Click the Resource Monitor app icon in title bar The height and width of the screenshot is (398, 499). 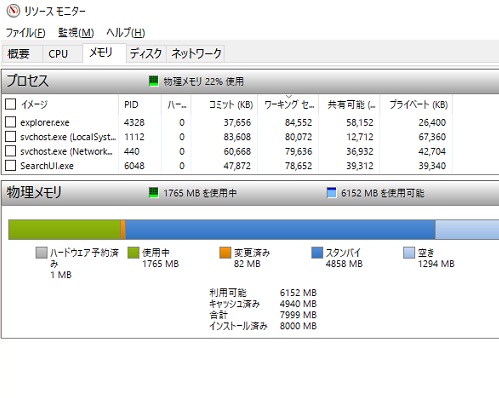tap(14, 11)
